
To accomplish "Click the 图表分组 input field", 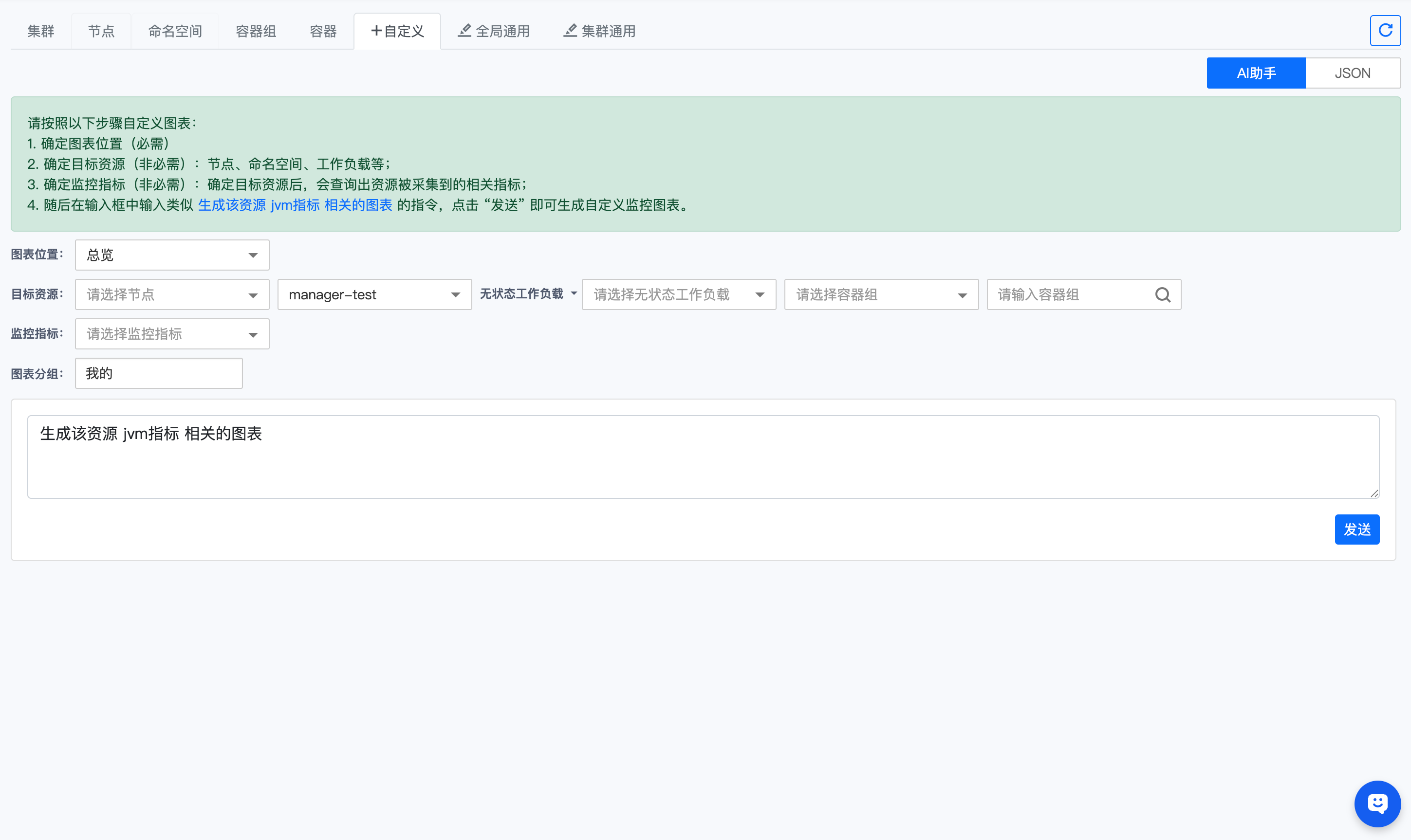I will 159,374.
